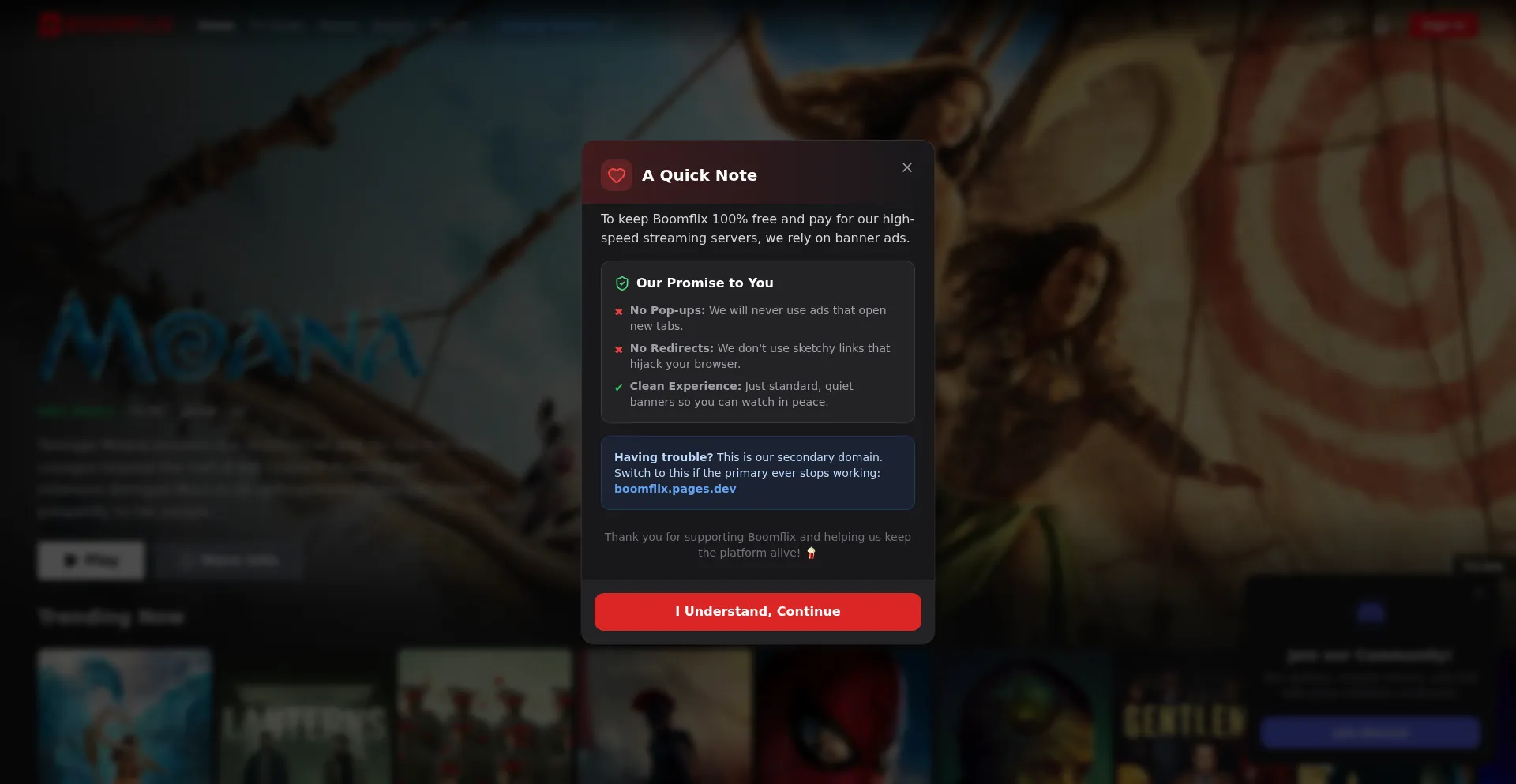Image resolution: width=1516 pixels, height=784 pixels.
Task: Click the No Redirects promise text
Action: point(760,356)
